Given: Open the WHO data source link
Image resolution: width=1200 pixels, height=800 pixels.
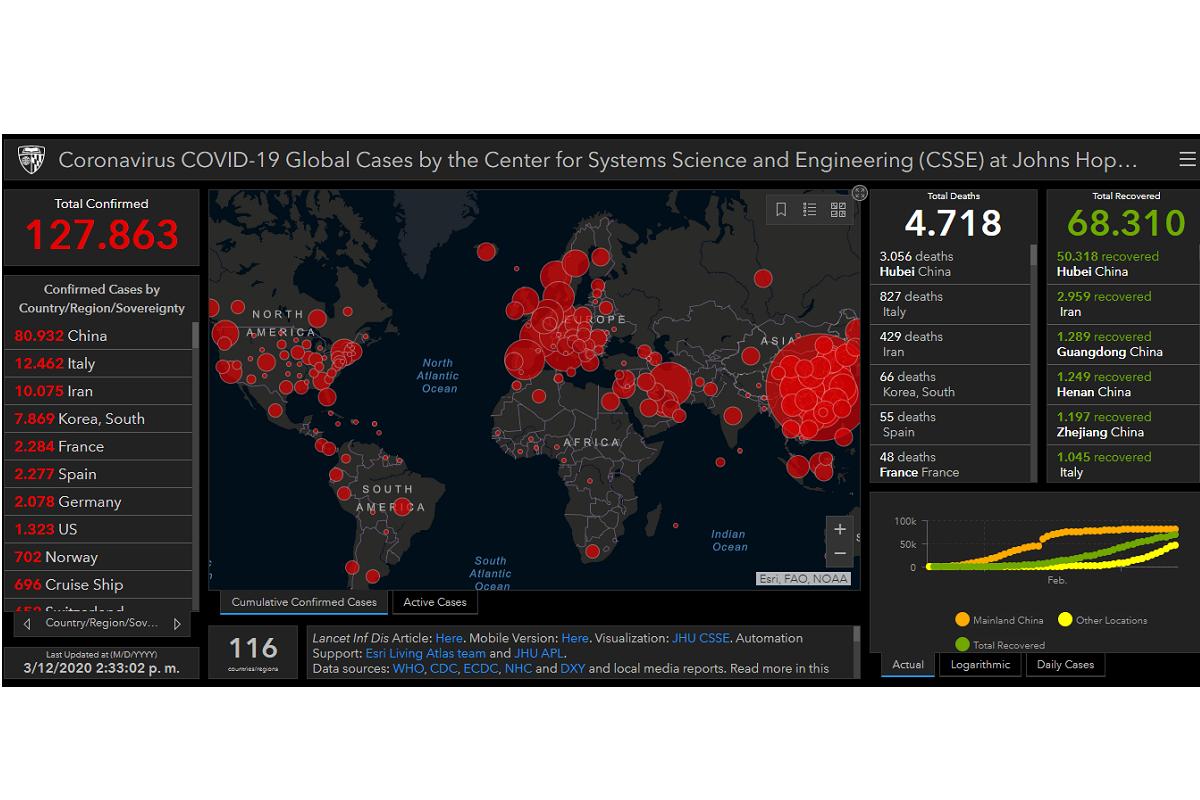Looking at the screenshot, I should tap(408, 668).
